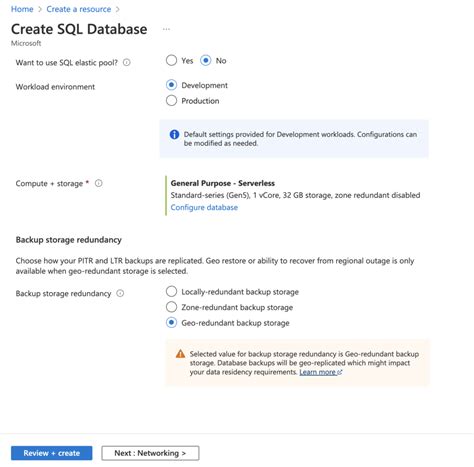
Task: Open the ellipsis menu beside Create SQL Database
Action: tap(166, 29)
